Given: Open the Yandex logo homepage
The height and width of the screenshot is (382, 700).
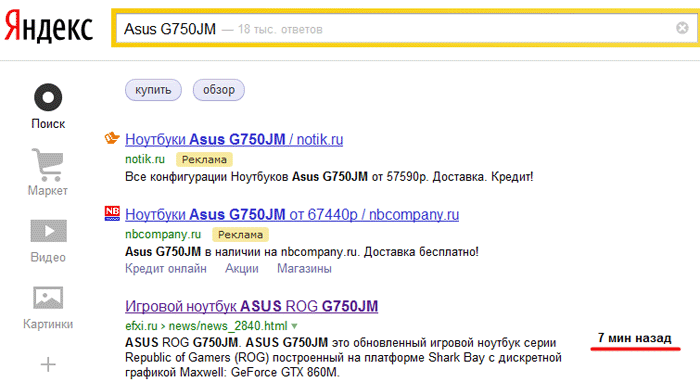Looking at the screenshot, I should [48, 28].
